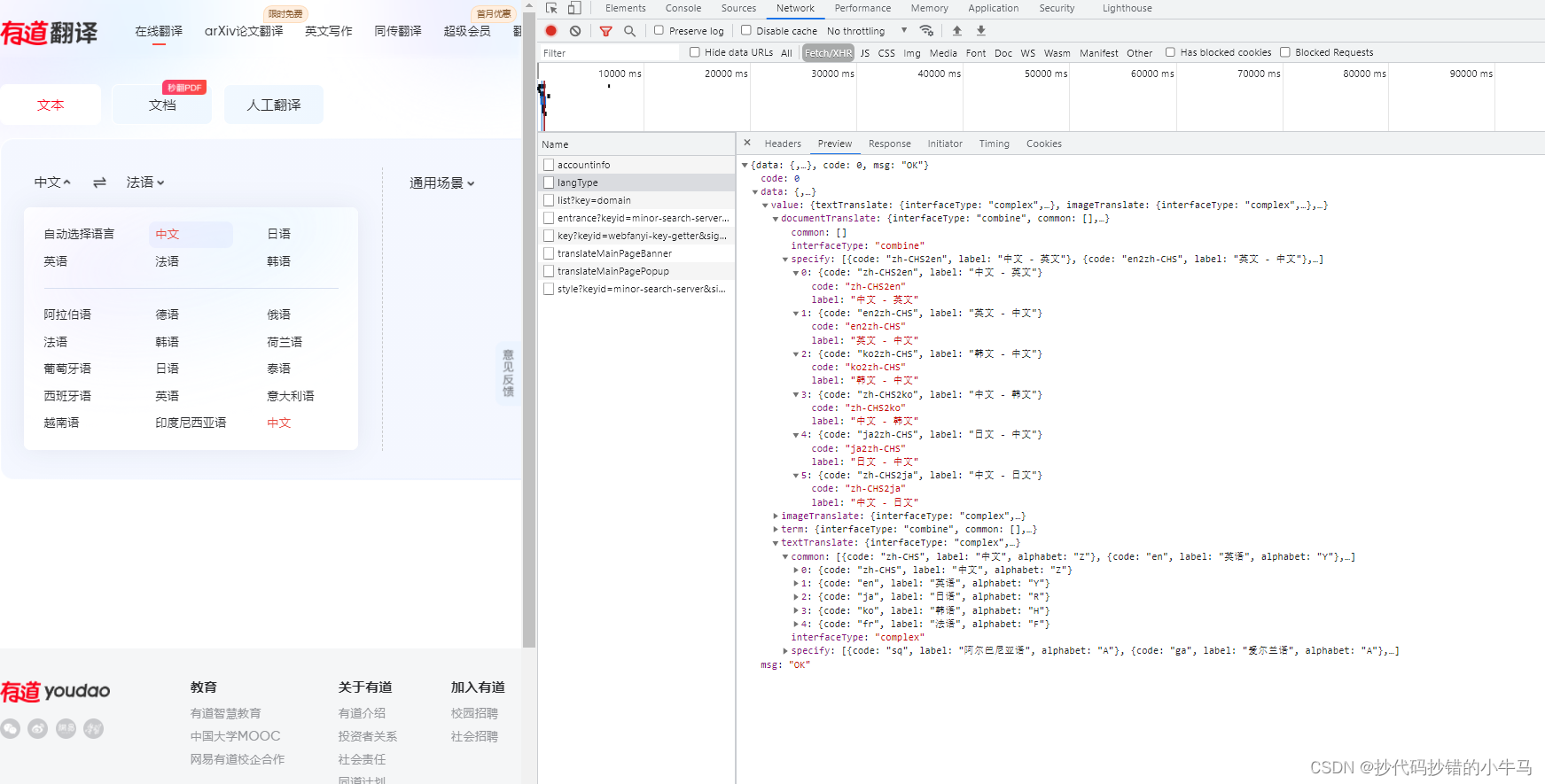Select 意大利语 in language list
Viewport: 1545px width, 784px height.
(x=291, y=396)
